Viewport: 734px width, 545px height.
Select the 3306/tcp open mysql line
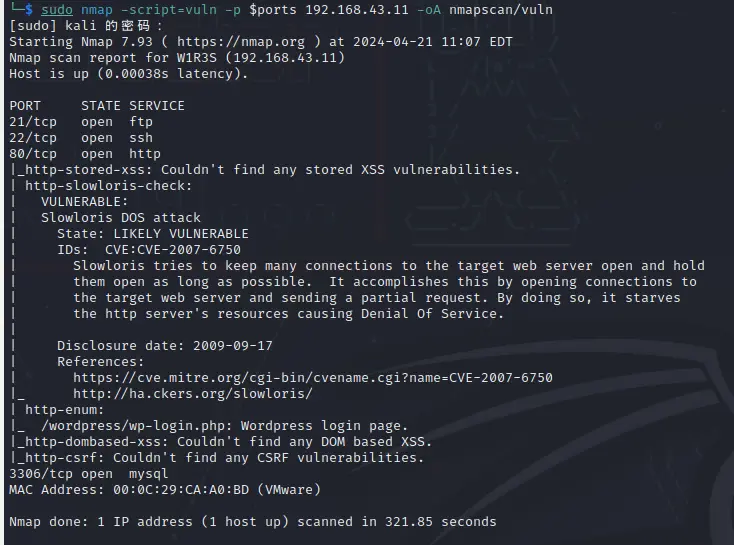[x=89, y=473]
